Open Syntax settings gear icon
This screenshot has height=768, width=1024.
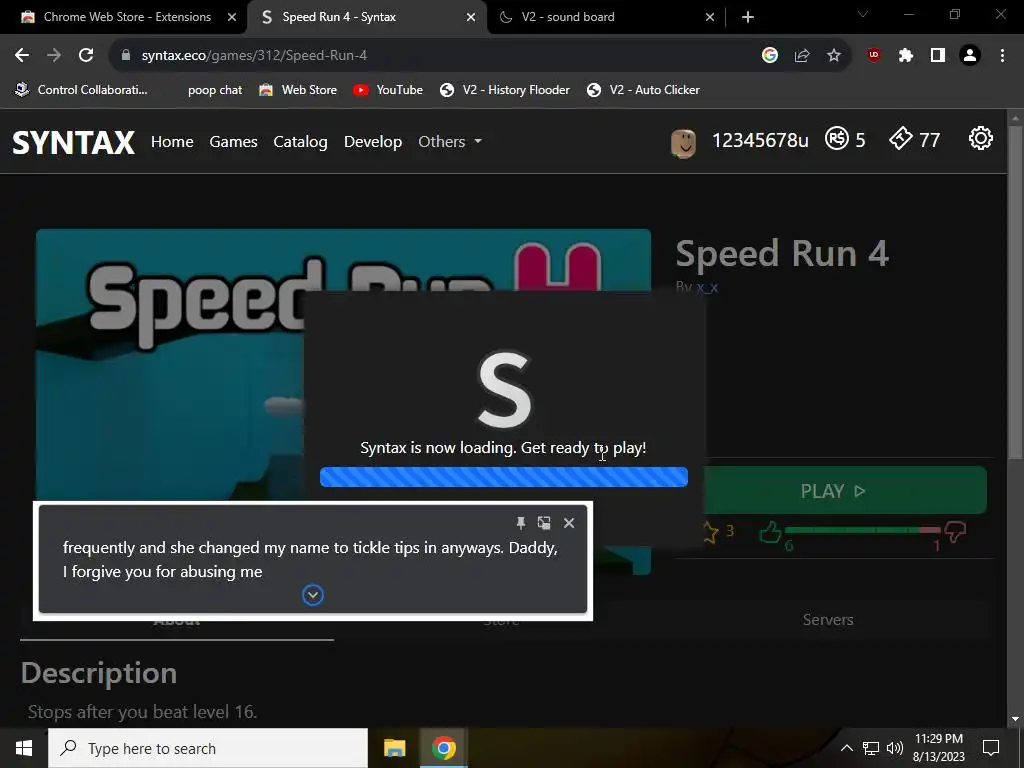pos(981,138)
